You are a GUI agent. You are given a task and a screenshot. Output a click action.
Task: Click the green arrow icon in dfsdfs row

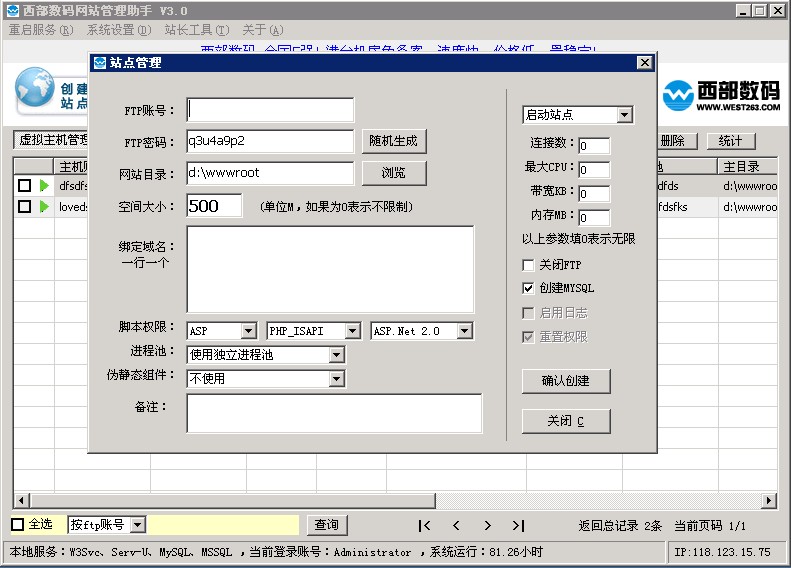tap(44, 186)
